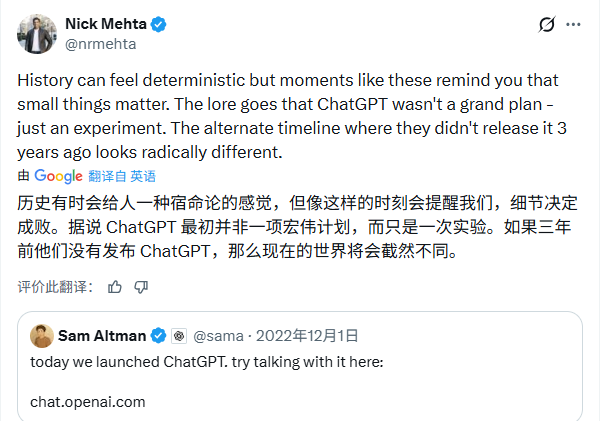
Task: Click the Chinese translated text paragraph
Action: point(290,224)
